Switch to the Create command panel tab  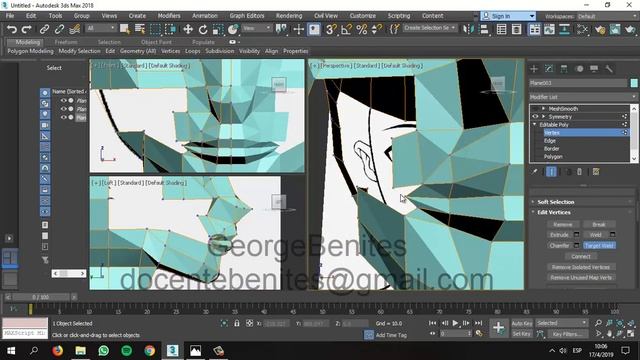(x=534, y=69)
